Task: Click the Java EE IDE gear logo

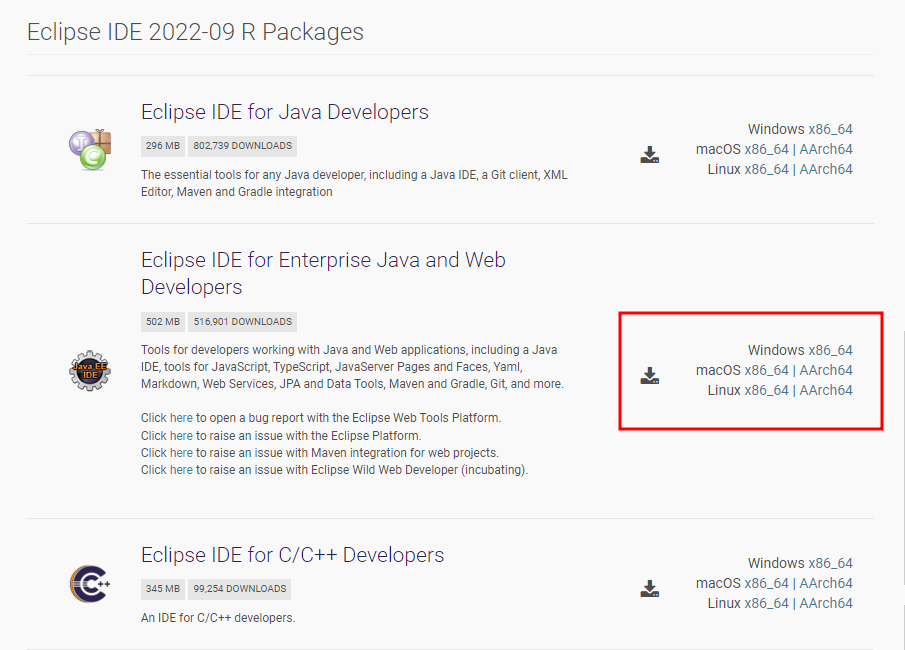Action: click(x=90, y=371)
